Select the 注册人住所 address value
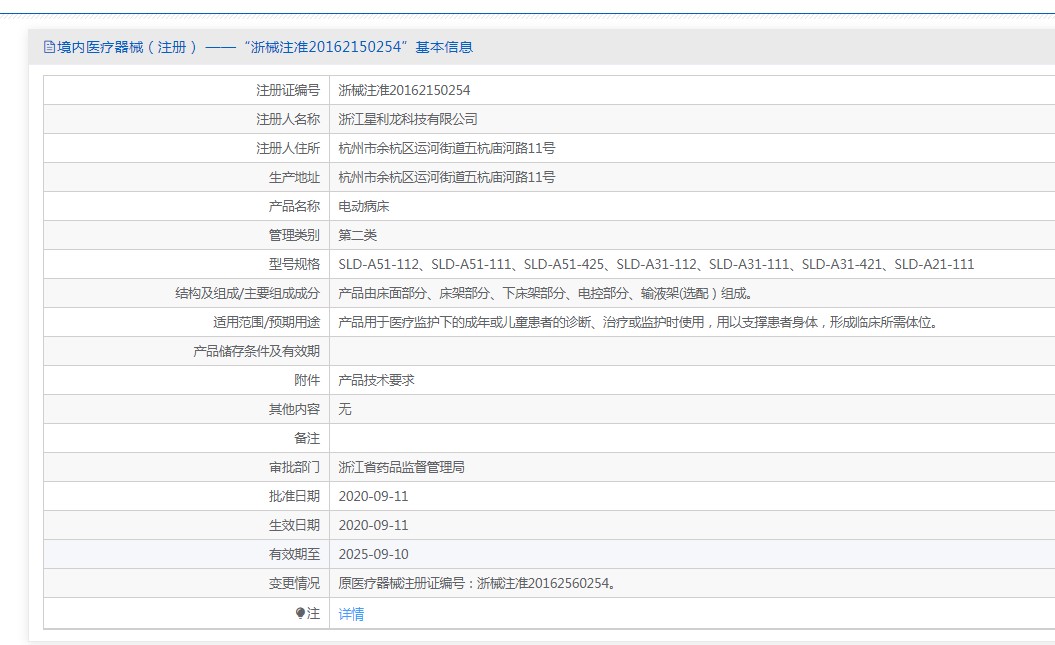Screen dimensions: 1055x645 click(x=446, y=148)
